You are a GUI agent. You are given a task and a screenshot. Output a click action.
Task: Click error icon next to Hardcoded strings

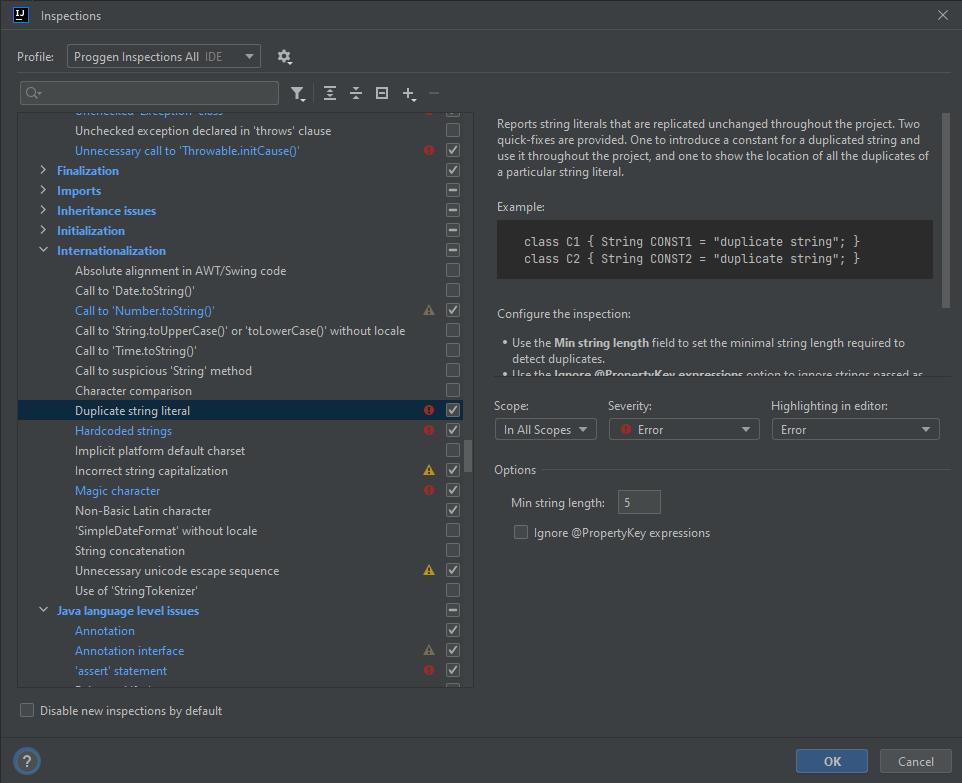(x=429, y=430)
